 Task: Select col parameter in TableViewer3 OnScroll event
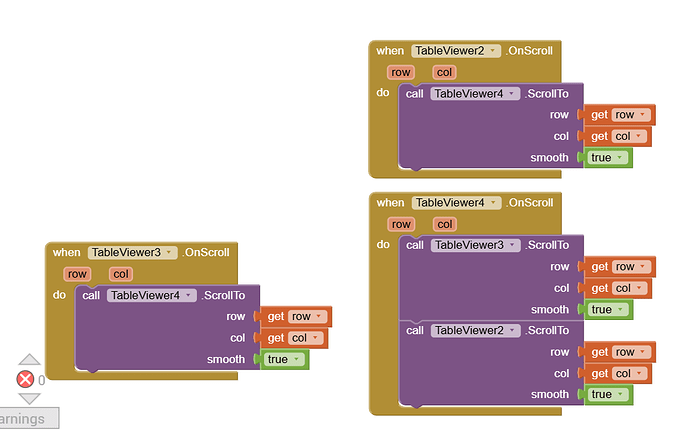(x=121, y=274)
